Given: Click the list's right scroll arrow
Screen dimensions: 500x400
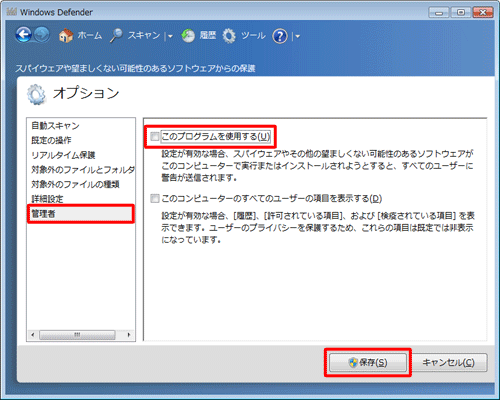Looking at the screenshot, I should pos(129,335).
